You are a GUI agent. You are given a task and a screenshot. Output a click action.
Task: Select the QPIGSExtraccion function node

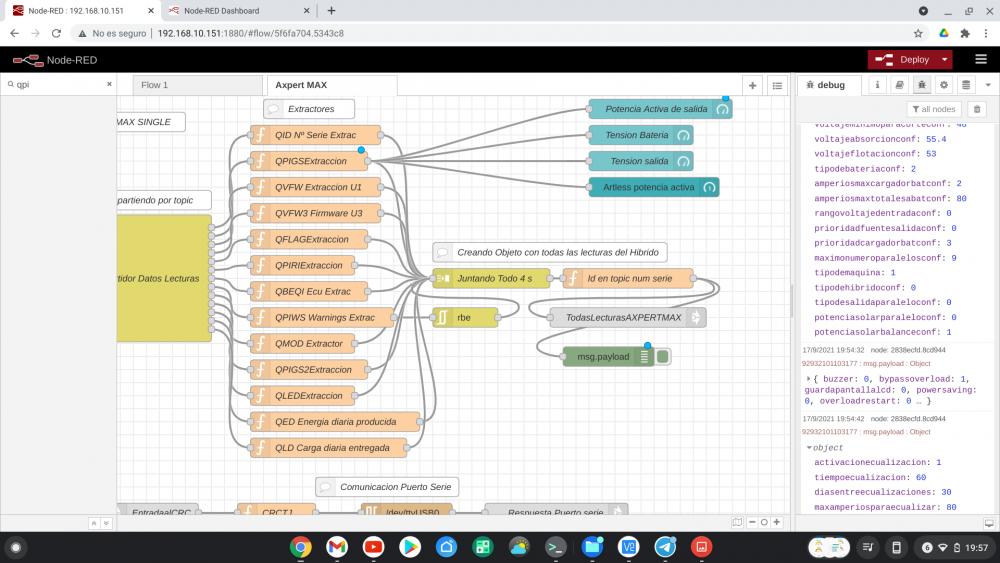309,161
